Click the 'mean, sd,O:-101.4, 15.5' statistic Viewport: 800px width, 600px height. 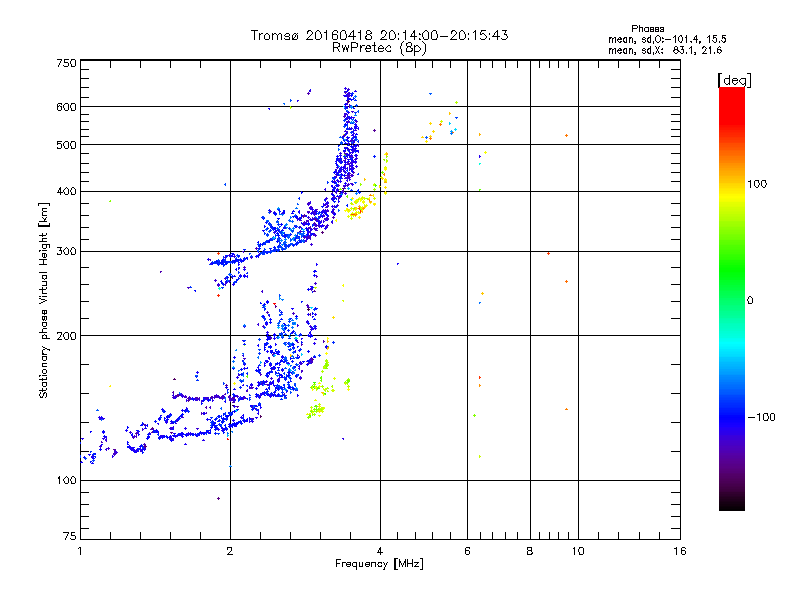click(x=667, y=39)
